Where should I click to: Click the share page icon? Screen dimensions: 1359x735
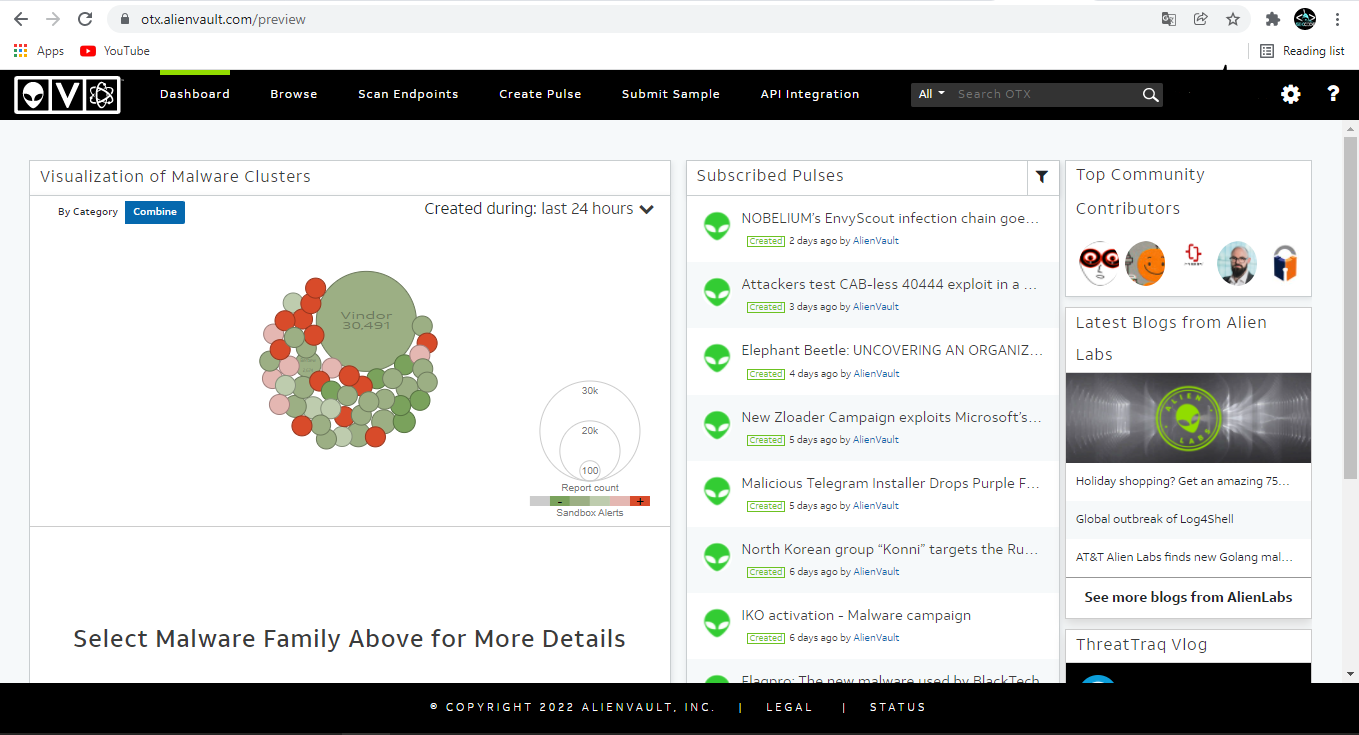click(x=1201, y=19)
